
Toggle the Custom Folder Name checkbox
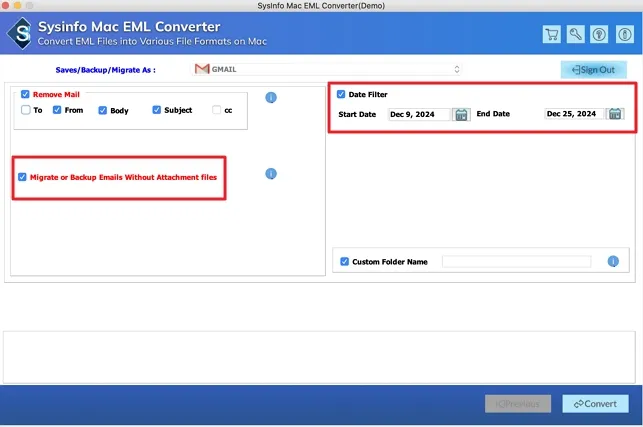click(344, 261)
